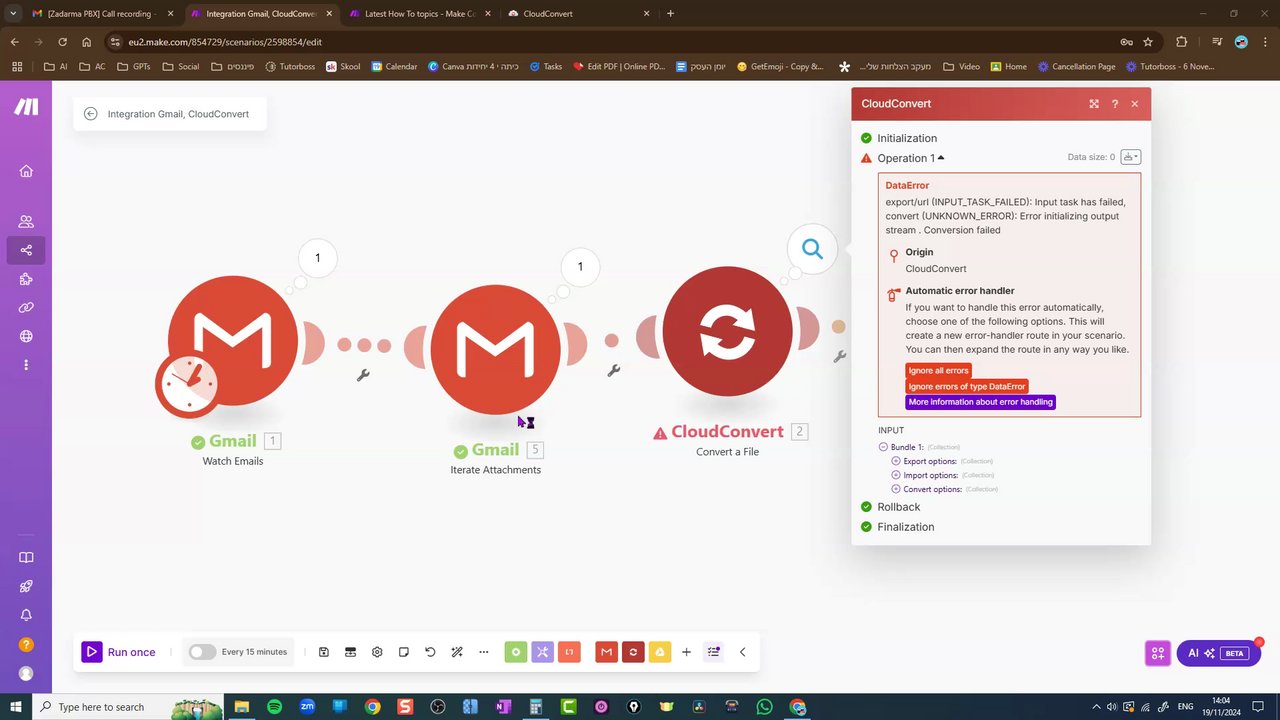Open the purple apps grid button

[x=1158, y=653]
